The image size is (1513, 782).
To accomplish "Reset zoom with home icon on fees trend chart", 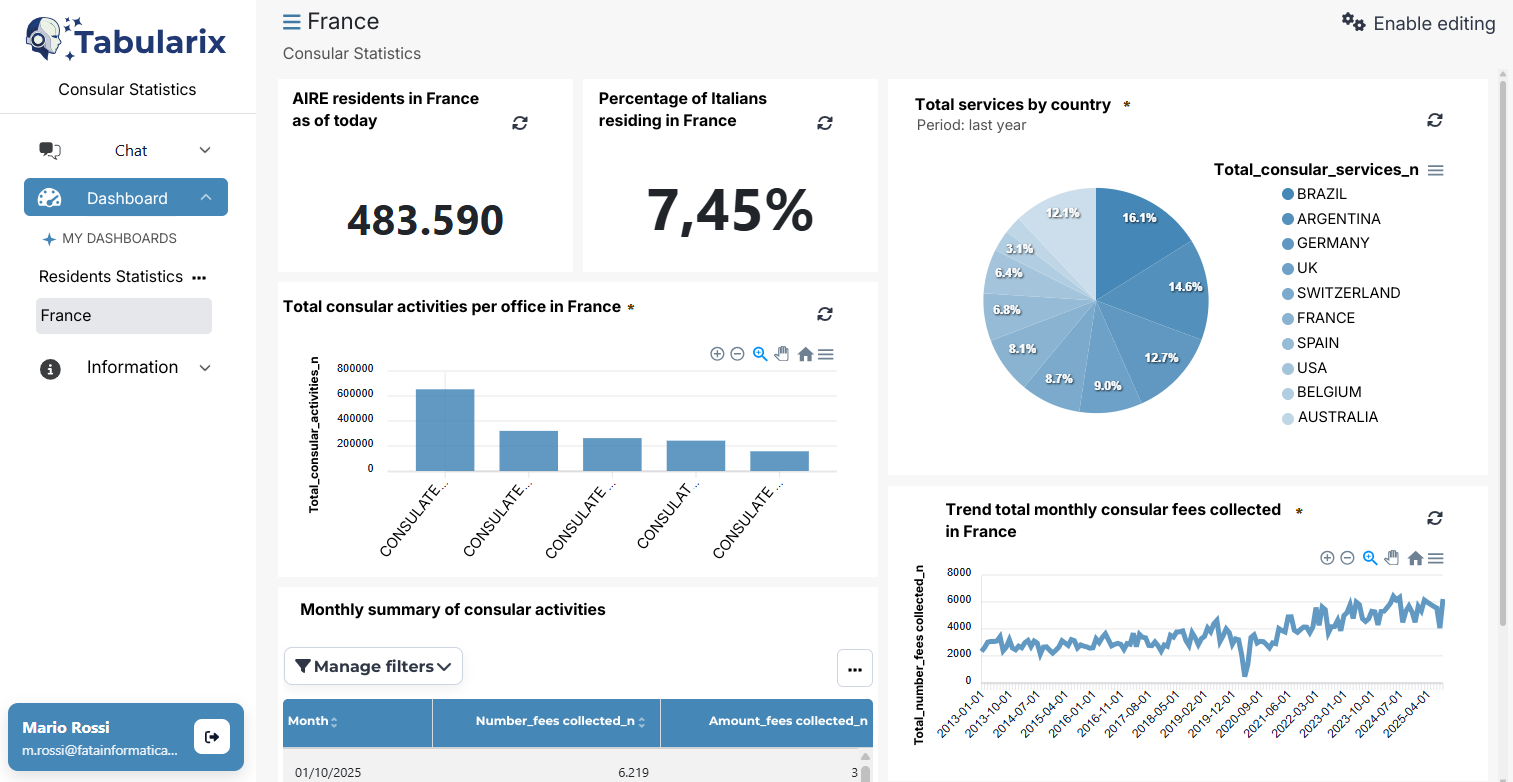I will pos(1415,558).
